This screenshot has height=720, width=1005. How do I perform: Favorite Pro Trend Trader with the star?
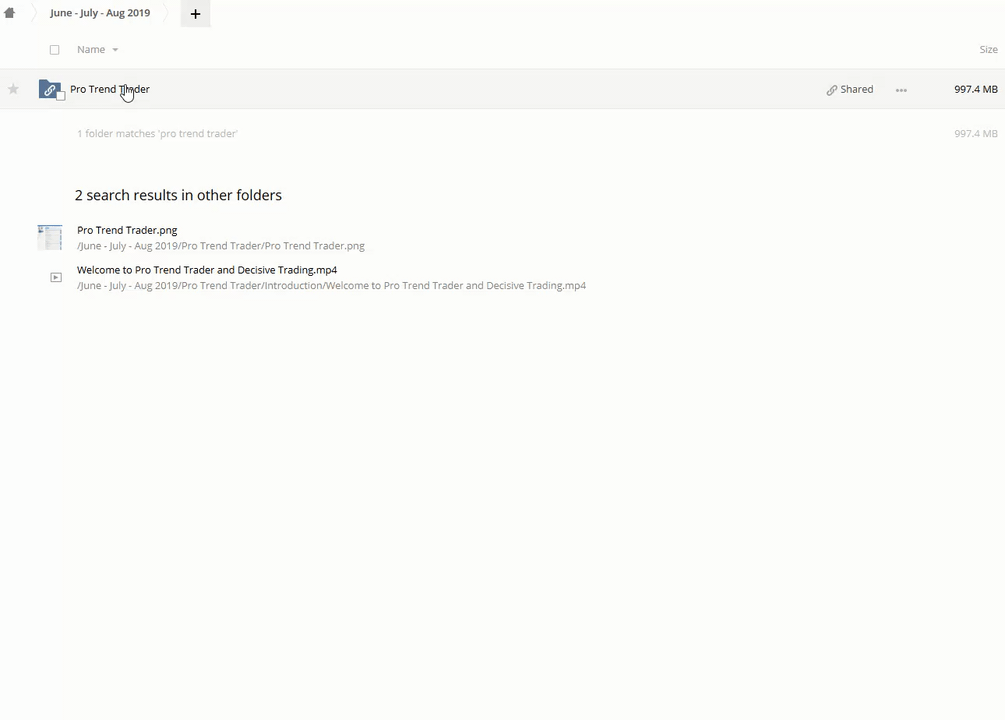[x=13, y=89]
